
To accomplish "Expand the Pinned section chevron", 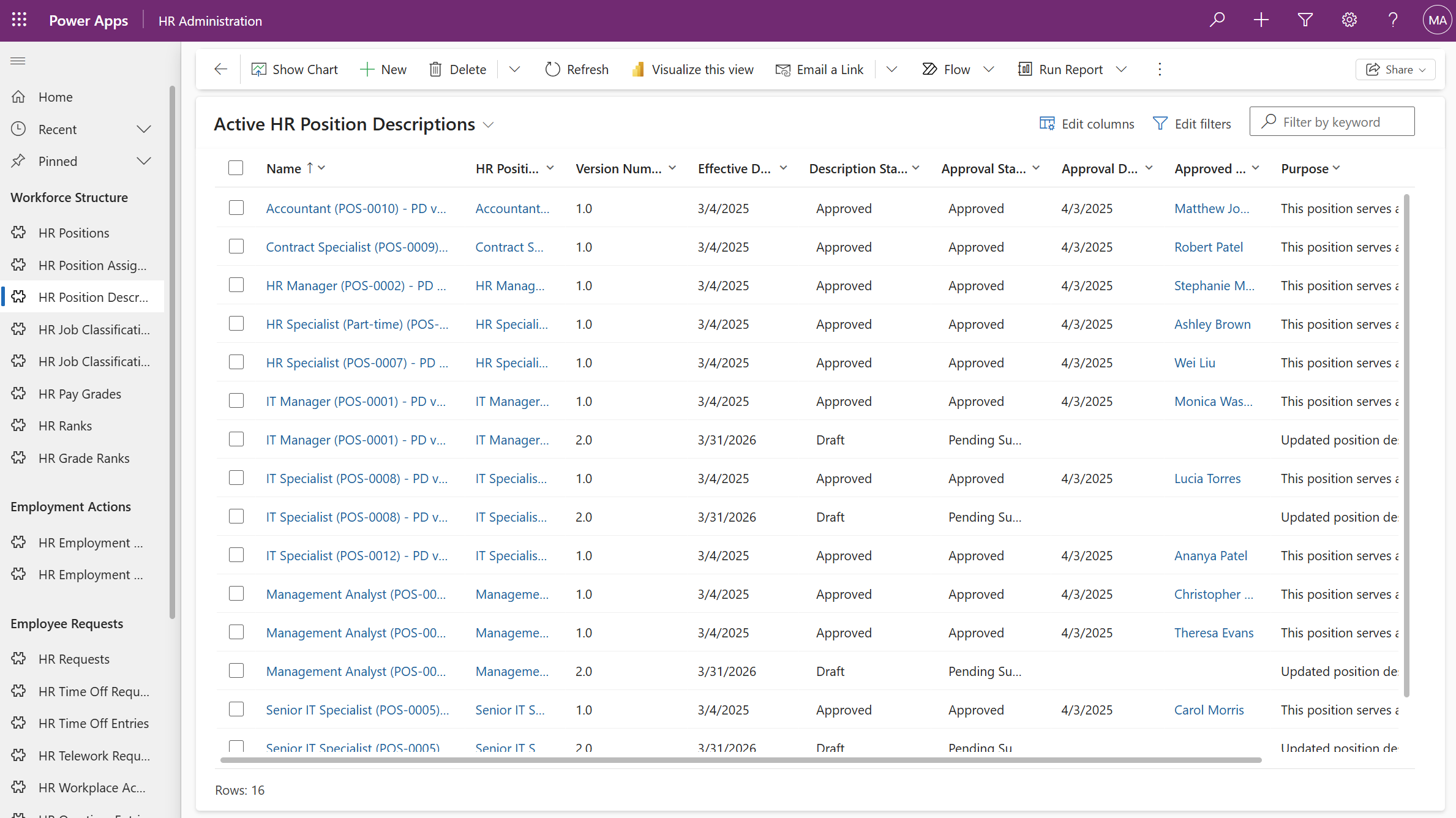I will pos(144,161).
